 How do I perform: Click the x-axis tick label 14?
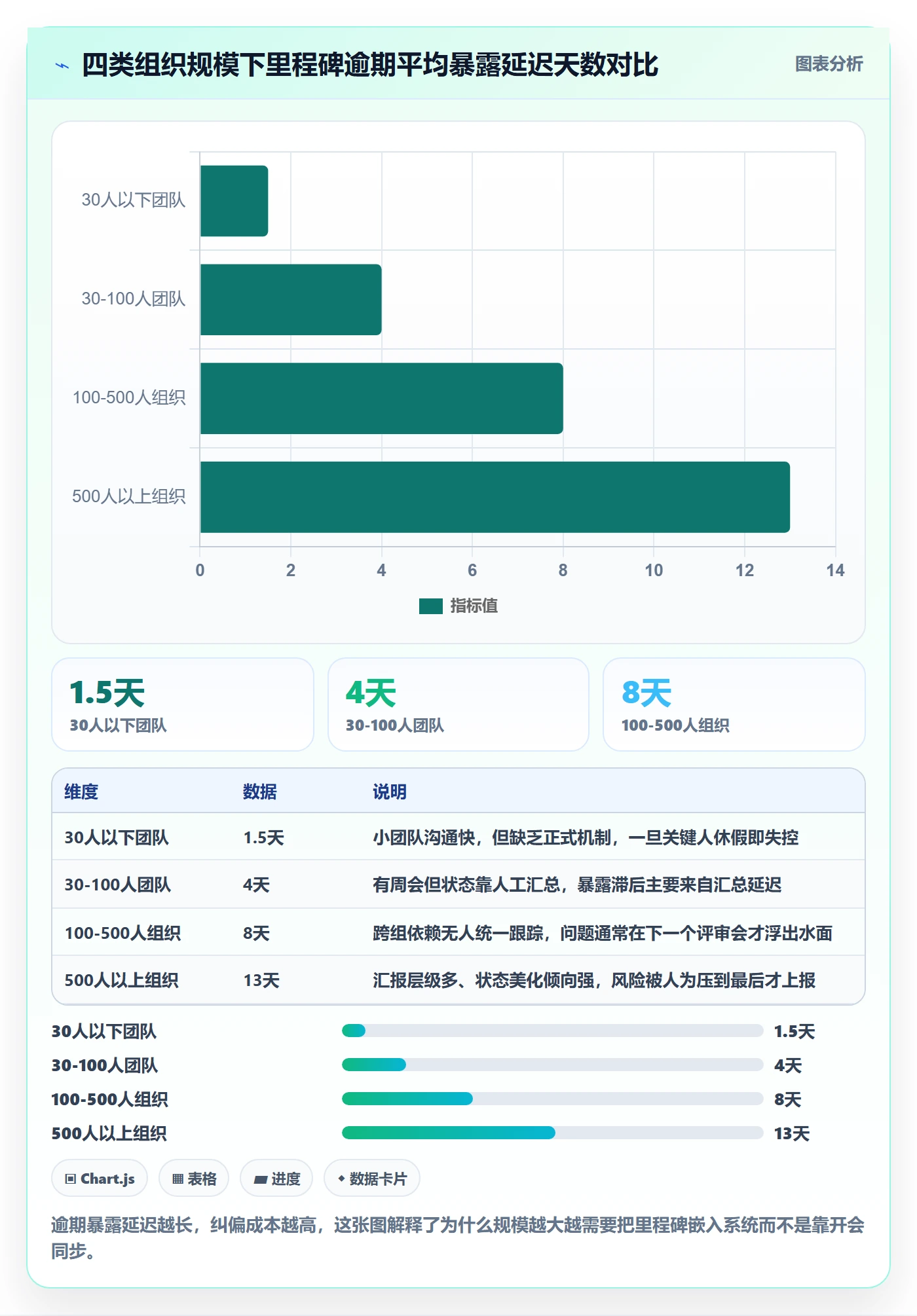click(835, 570)
